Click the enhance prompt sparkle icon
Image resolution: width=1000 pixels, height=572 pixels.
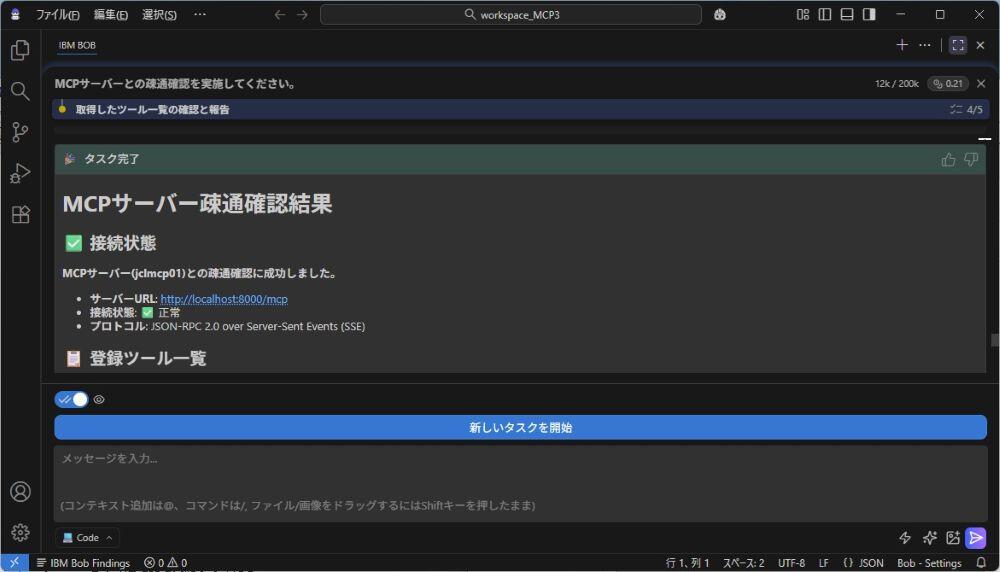coord(929,538)
